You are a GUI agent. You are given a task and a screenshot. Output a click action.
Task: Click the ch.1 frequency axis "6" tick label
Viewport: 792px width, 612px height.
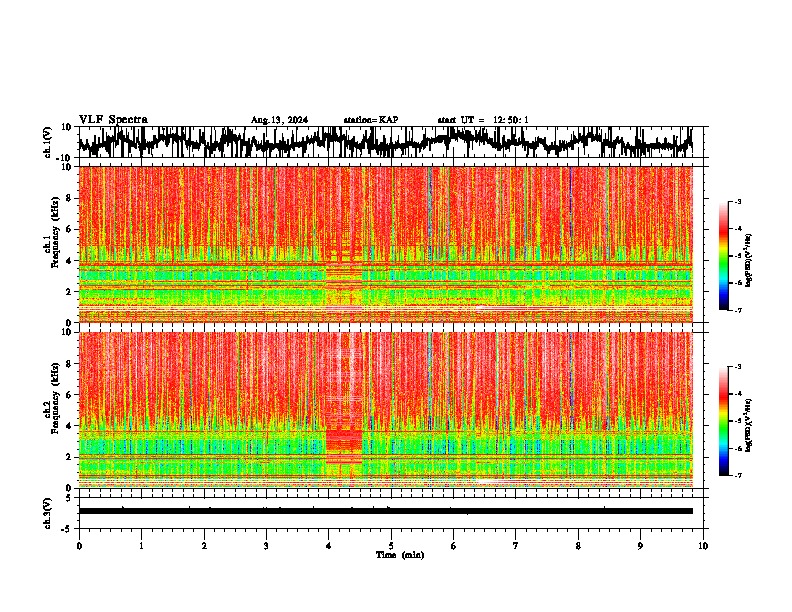(69, 229)
